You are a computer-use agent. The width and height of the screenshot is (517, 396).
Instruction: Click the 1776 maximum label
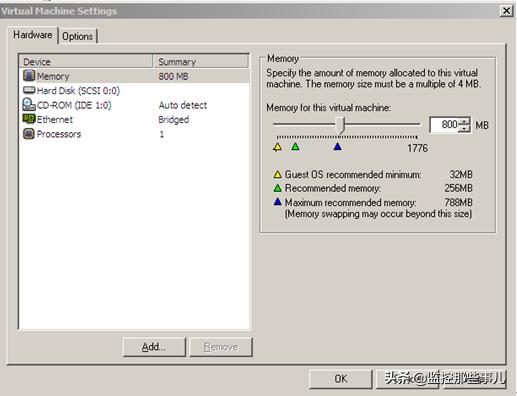pyautogui.click(x=418, y=148)
